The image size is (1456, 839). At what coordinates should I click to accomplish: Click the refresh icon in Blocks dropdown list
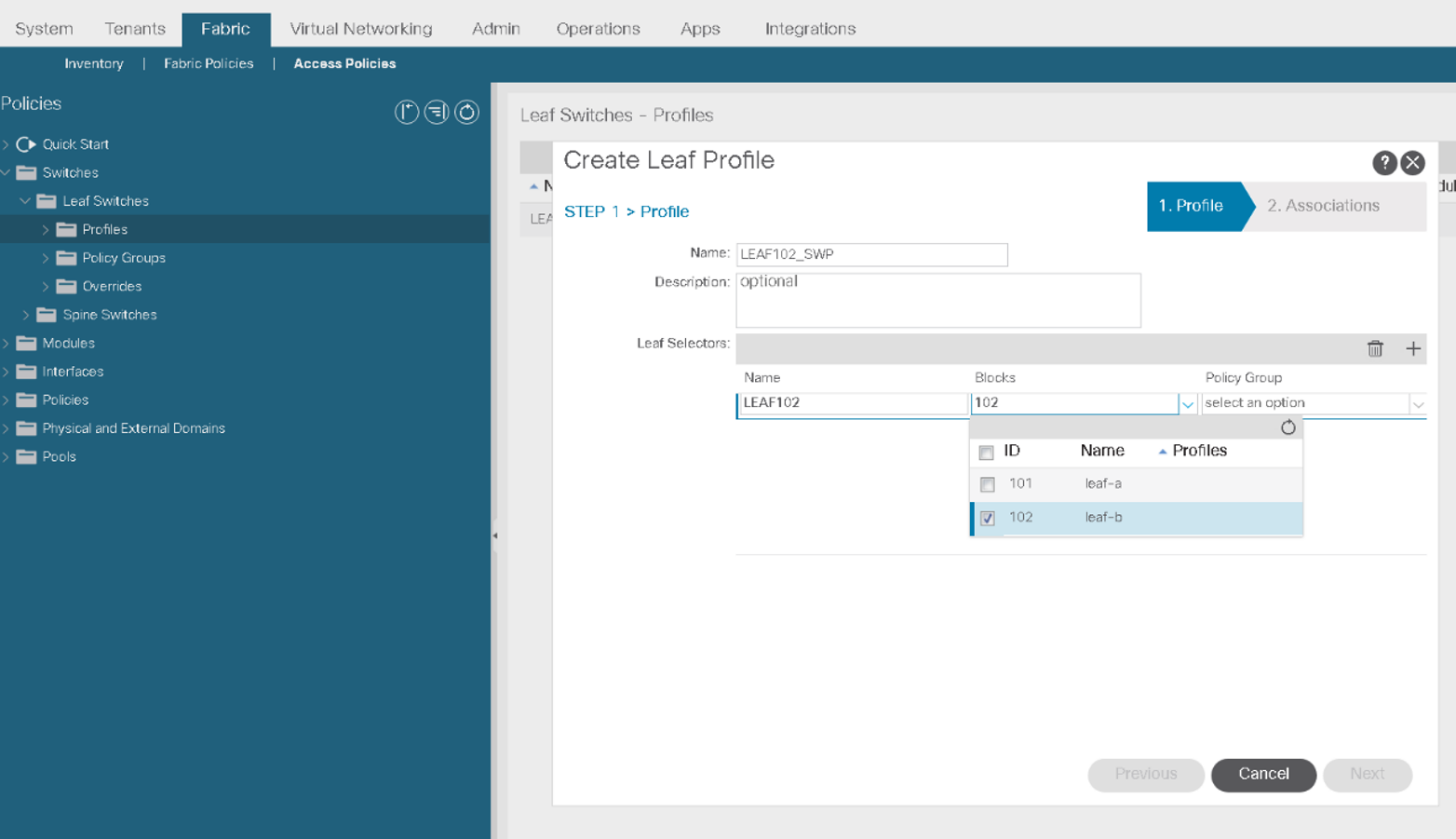pyautogui.click(x=1287, y=427)
